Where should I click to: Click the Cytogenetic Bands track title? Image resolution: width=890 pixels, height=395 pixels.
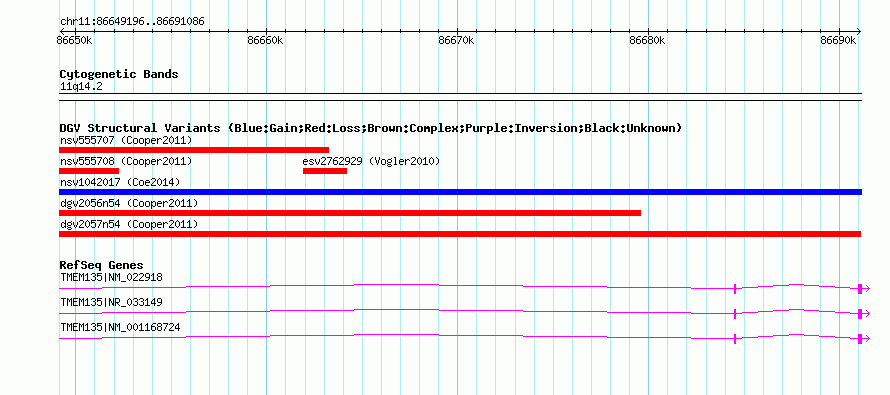point(119,74)
